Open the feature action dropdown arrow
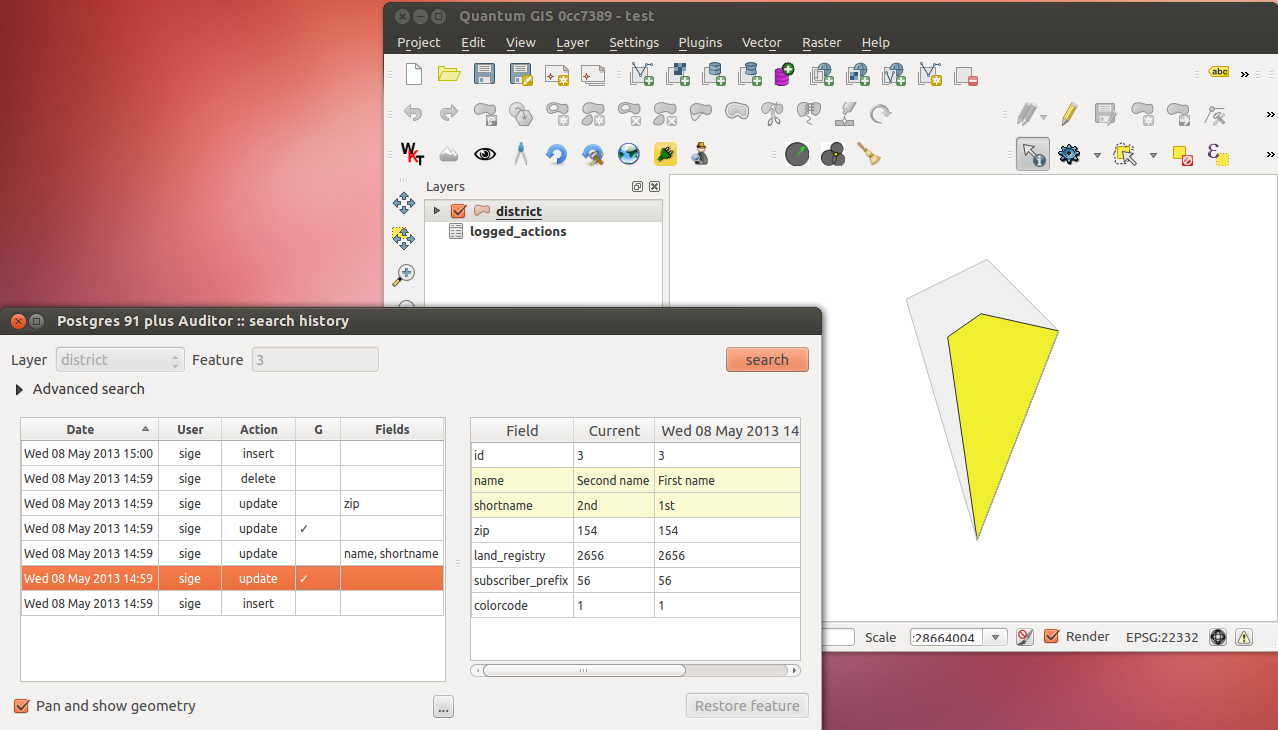1278x730 pixels. coord(1097,155)
